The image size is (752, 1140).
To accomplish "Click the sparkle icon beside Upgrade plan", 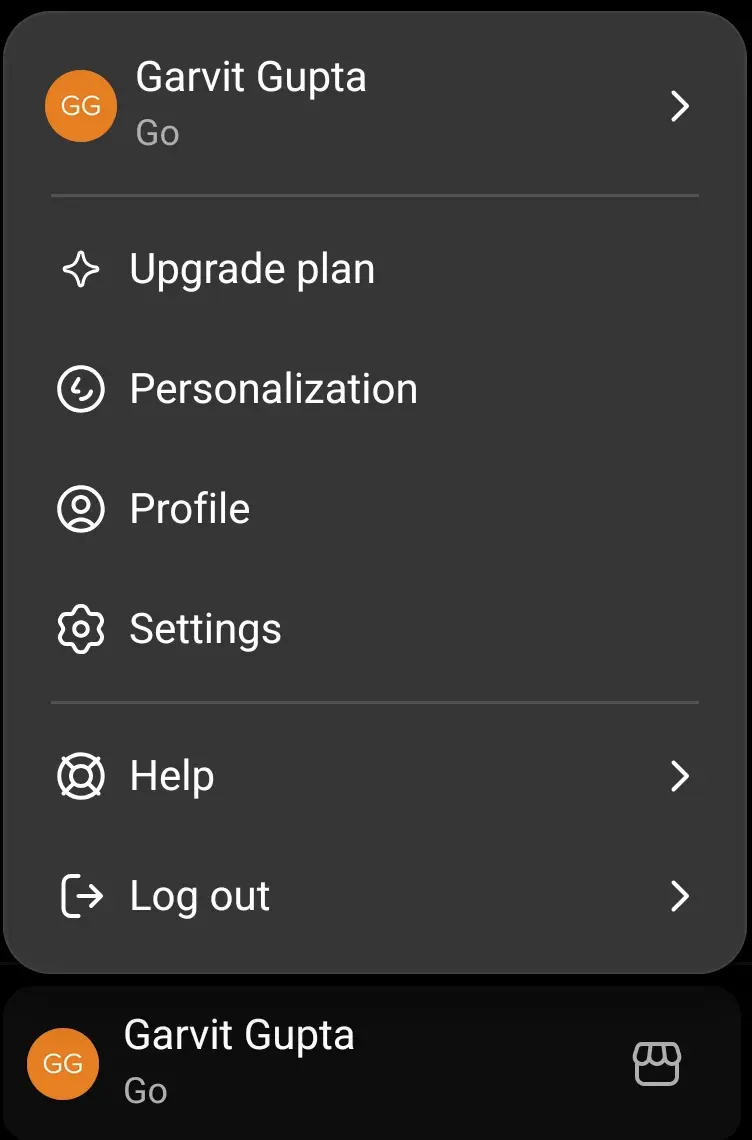I will point(81,269).
